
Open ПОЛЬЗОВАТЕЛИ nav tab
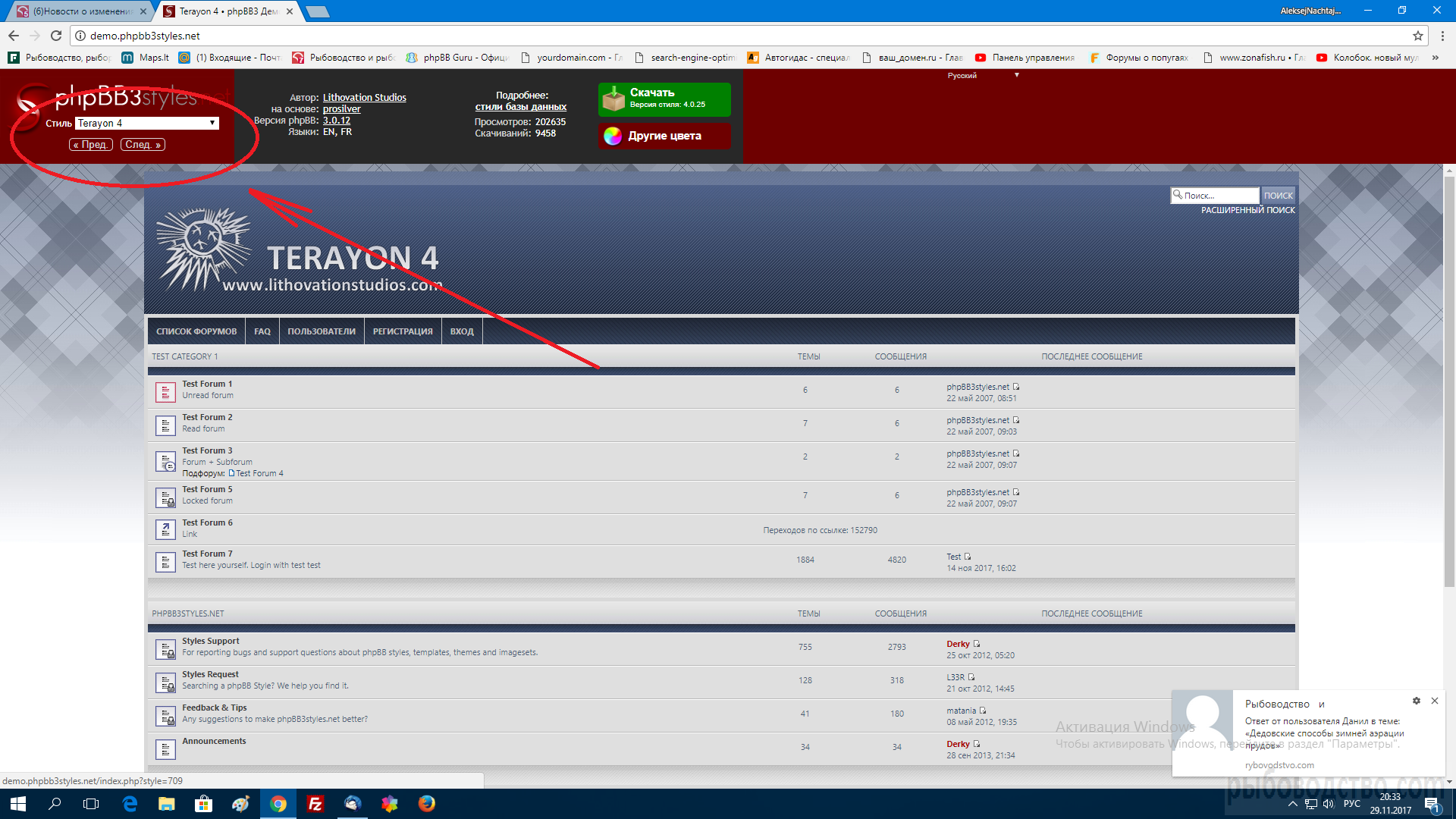(322, 331)
